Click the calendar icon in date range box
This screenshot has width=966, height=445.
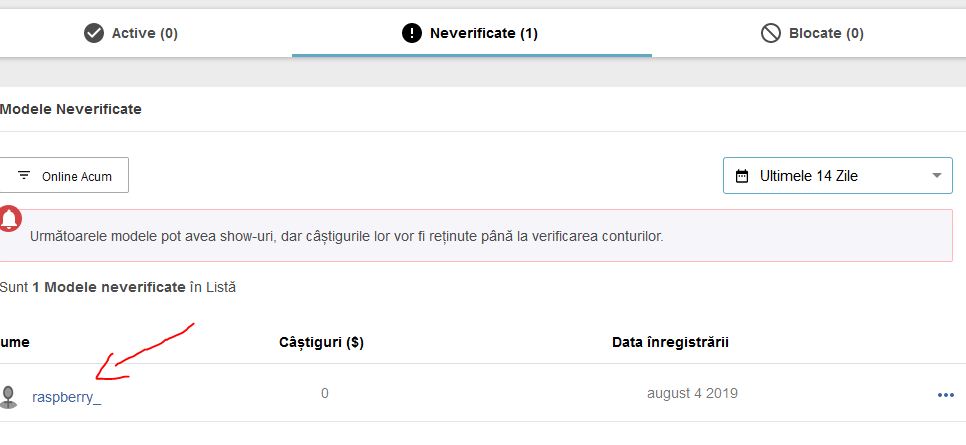(742, 176)
